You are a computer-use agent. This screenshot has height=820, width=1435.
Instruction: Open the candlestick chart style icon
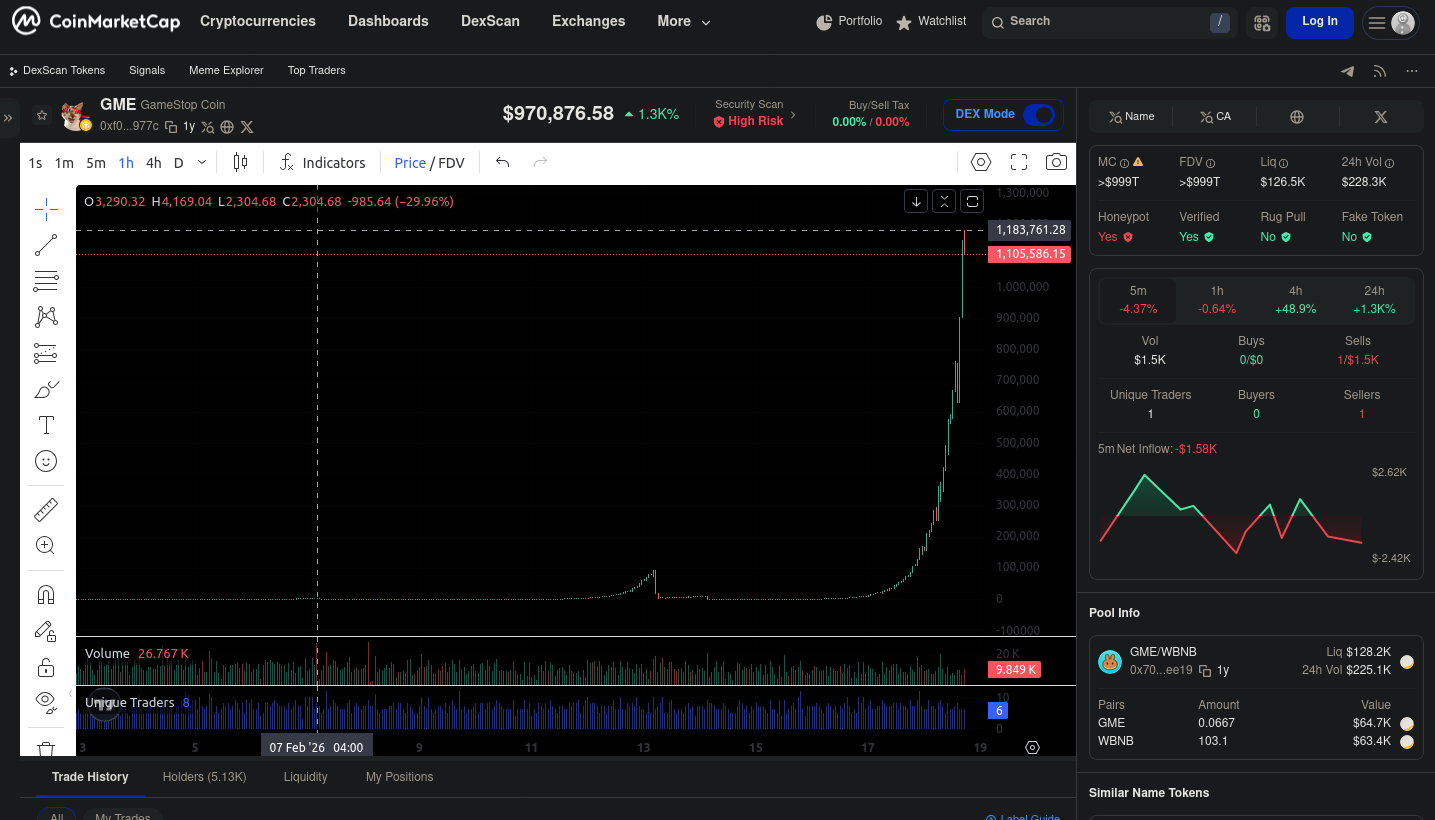(x=240, y=162)
